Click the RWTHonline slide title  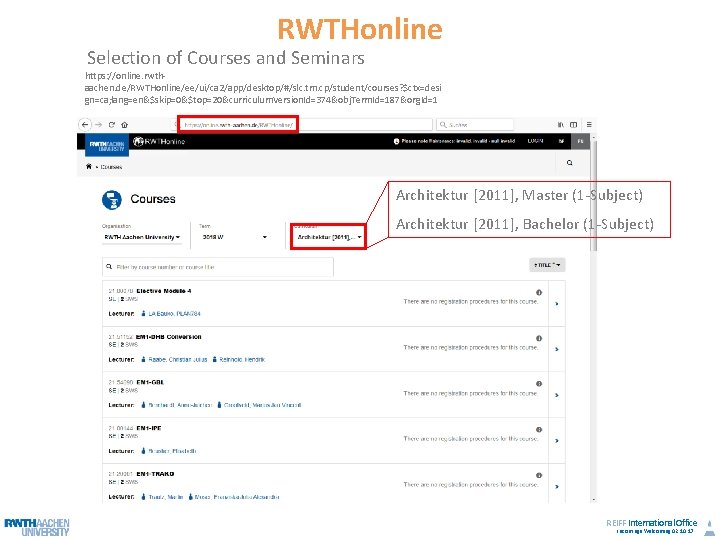[x=360, y=28]
